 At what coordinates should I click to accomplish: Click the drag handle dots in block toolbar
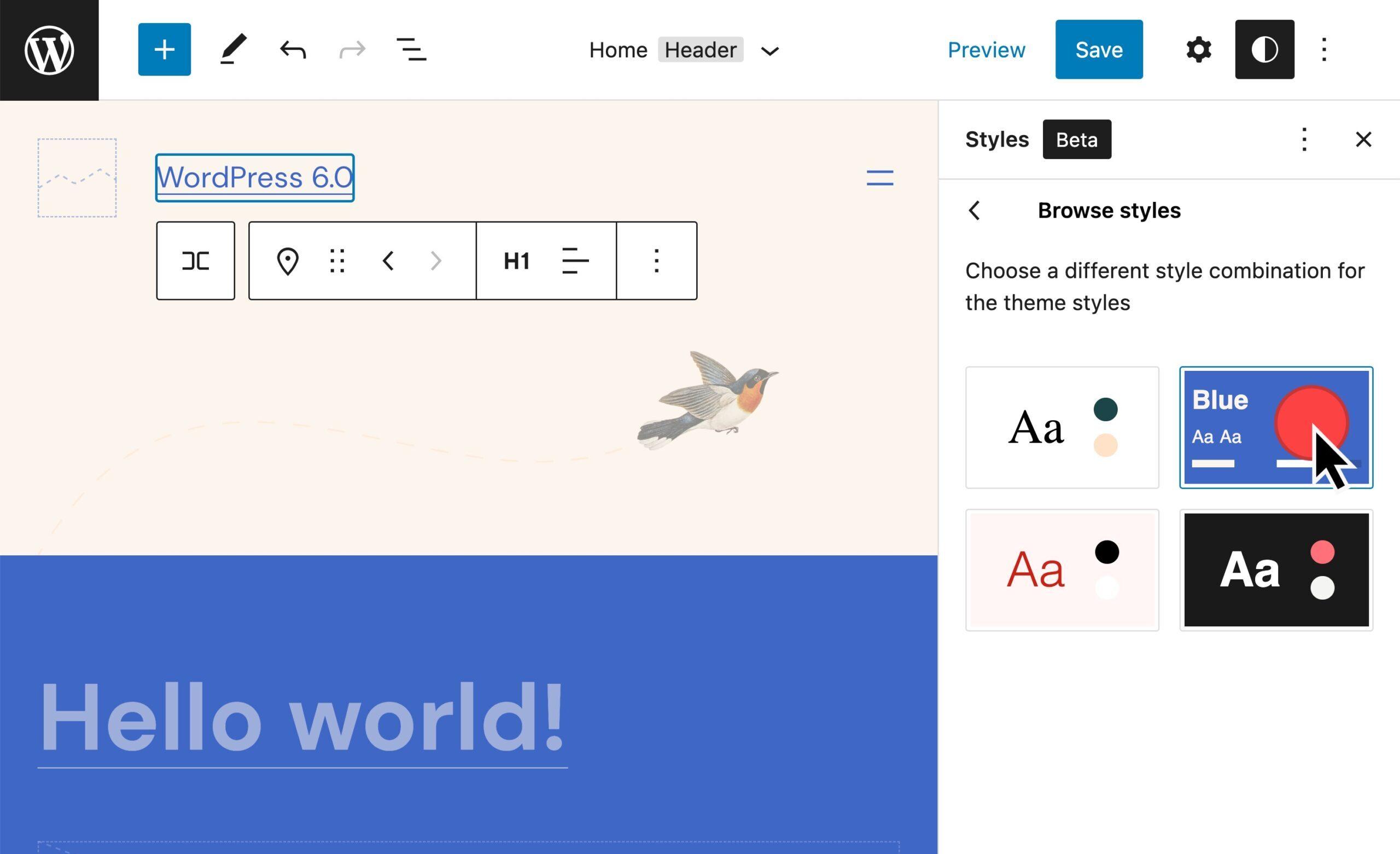tap(337, 261)
